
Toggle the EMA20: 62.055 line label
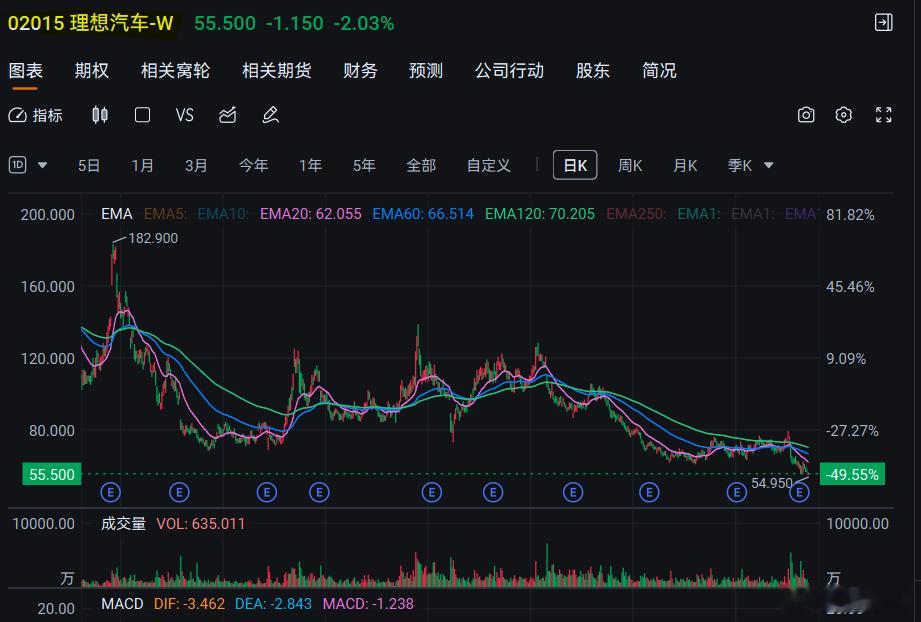(x=311, y=214)
